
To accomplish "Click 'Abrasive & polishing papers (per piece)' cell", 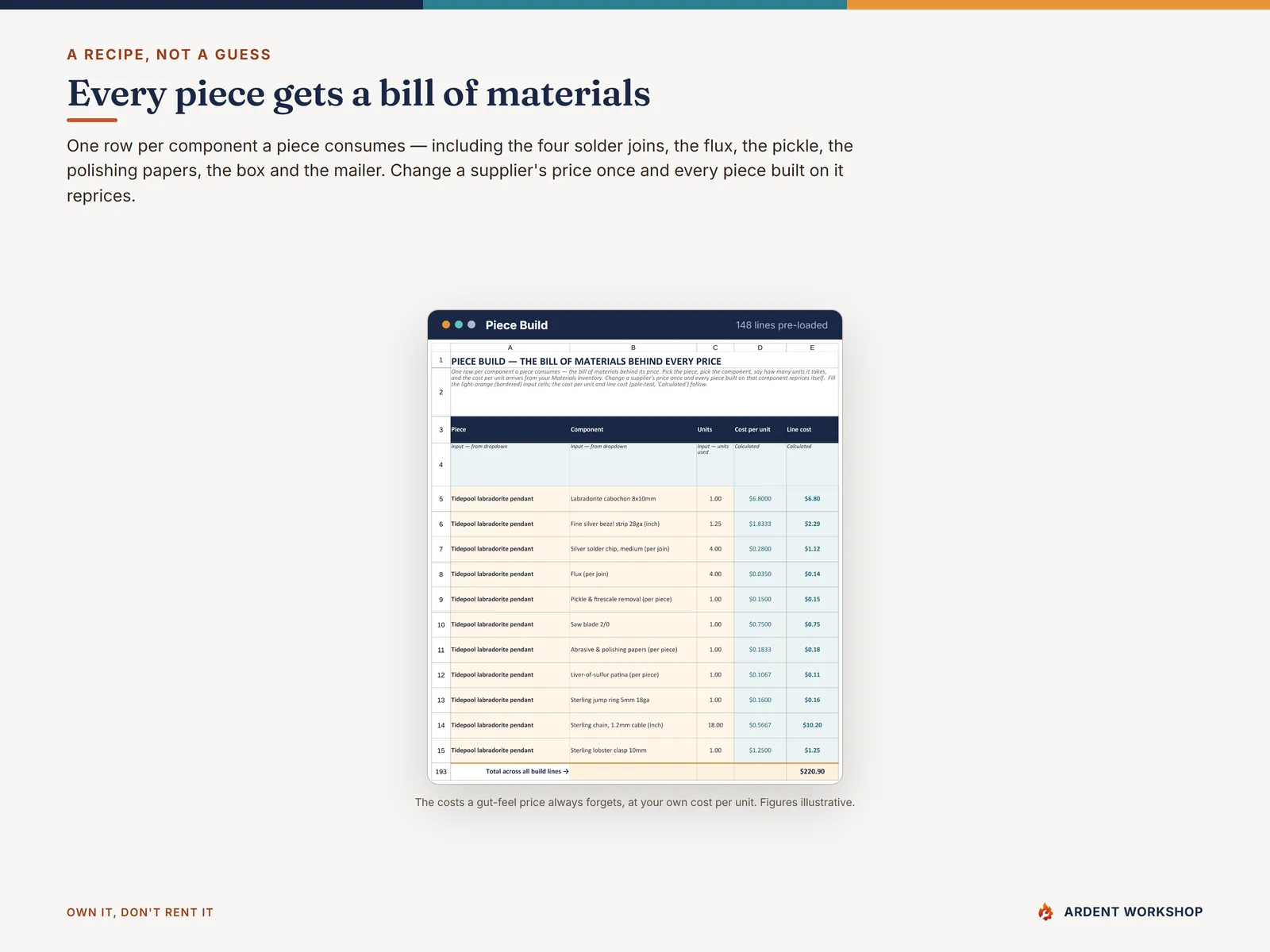I will pyautogui.click(x=633, y=650).
